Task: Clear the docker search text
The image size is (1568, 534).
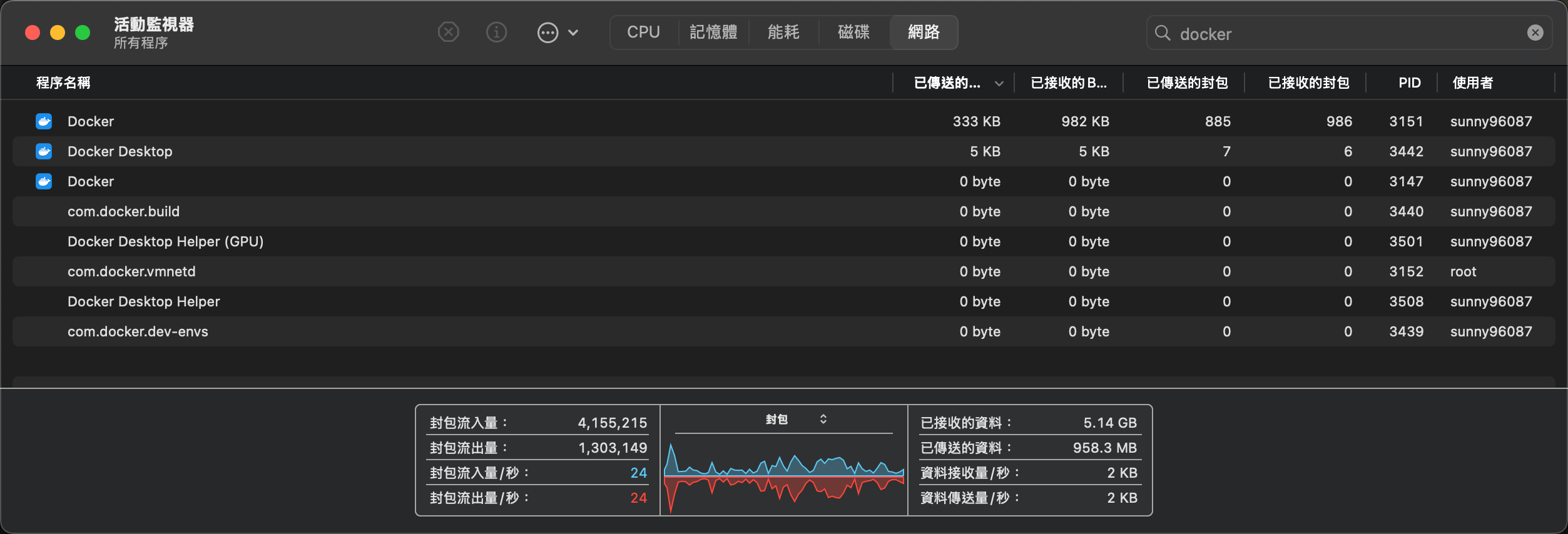Action: [x=1535, y=33]
